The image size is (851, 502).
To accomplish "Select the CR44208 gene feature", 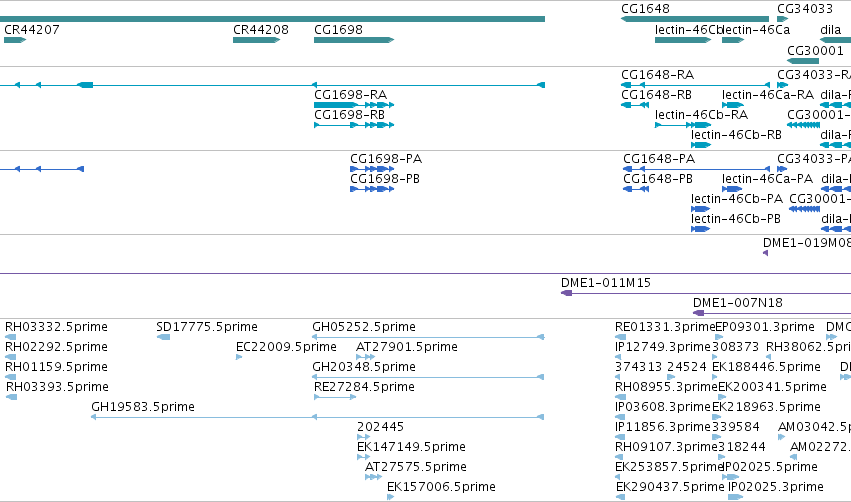I will [256, 40].
